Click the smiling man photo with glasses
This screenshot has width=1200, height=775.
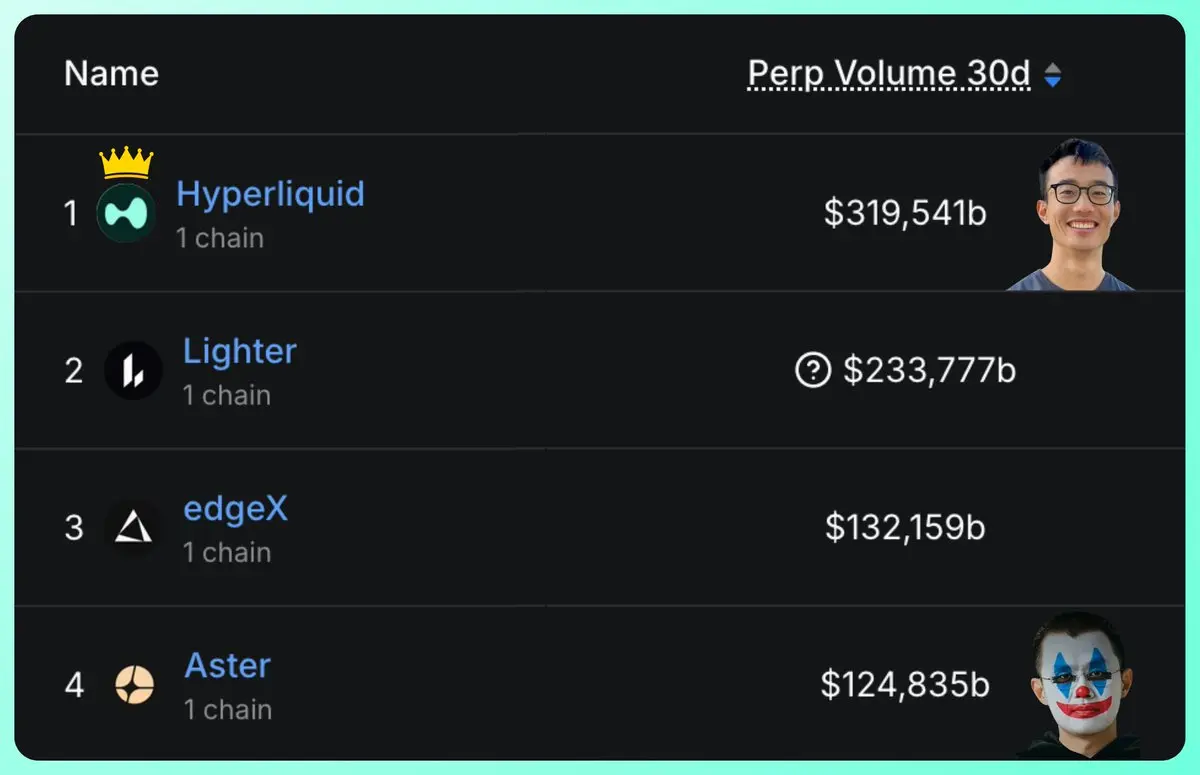pos(1074,217)
